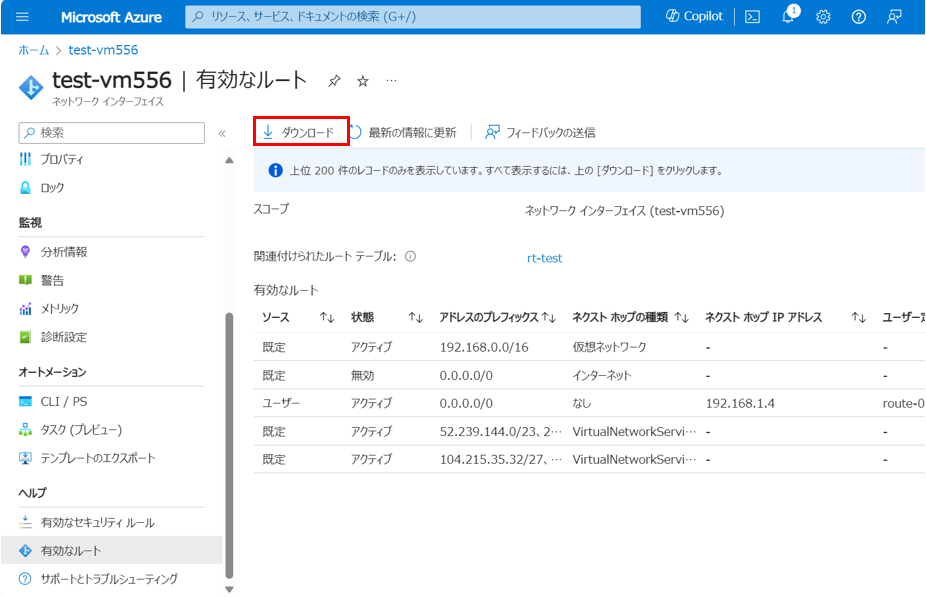The height and width of the screenshot is (597, 926).
Task: Open the portal hamburger menu
Action: point(22,17)
